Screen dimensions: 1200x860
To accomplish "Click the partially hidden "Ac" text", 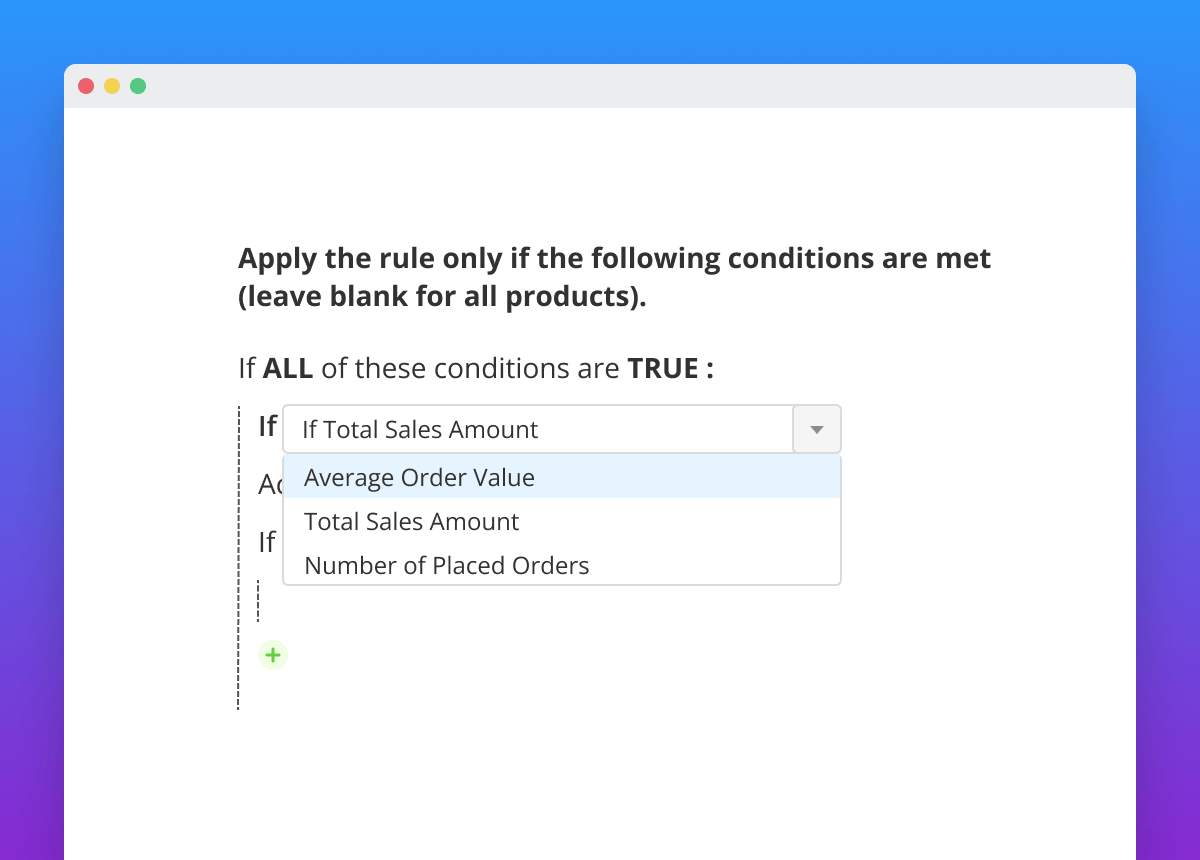I will point(270,485).
